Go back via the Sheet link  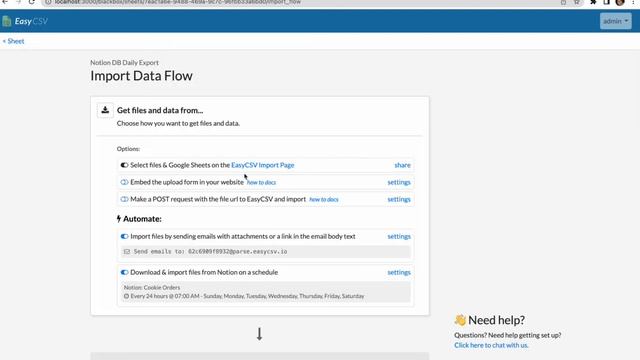(13, 41)
